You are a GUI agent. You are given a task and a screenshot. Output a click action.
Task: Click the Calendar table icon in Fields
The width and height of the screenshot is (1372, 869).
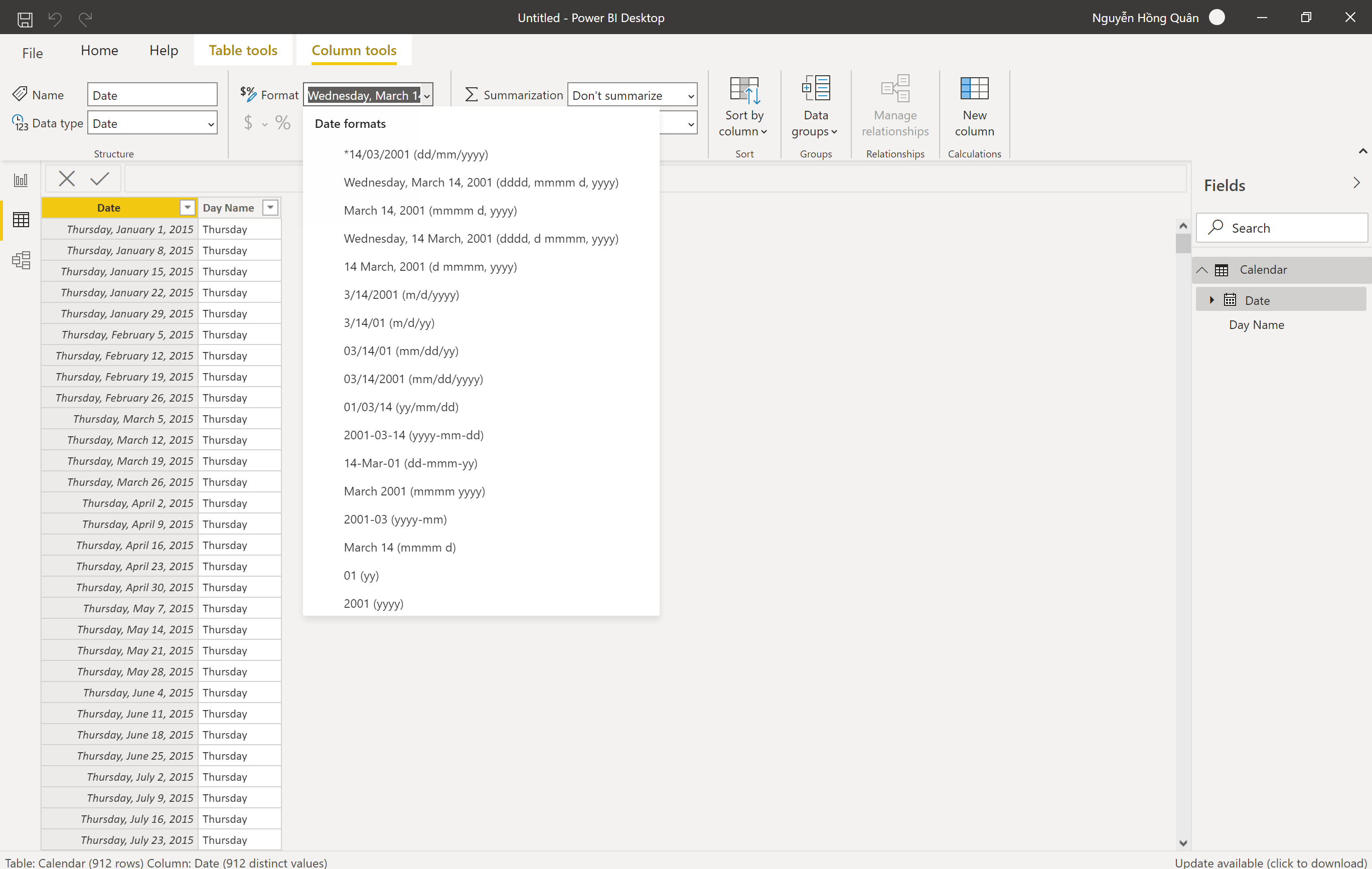point(1222,270)
